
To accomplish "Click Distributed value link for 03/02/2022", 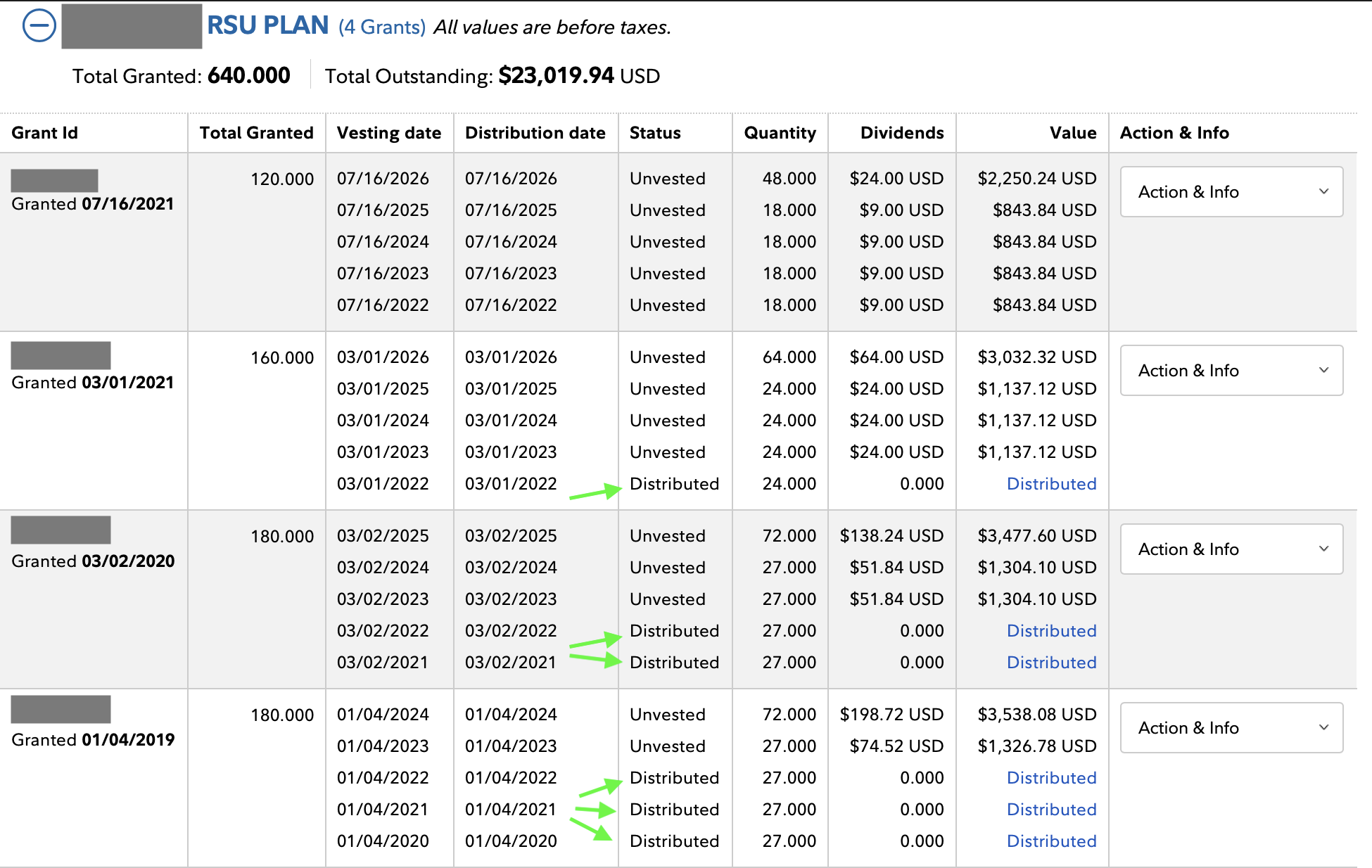I will 1051,631.
